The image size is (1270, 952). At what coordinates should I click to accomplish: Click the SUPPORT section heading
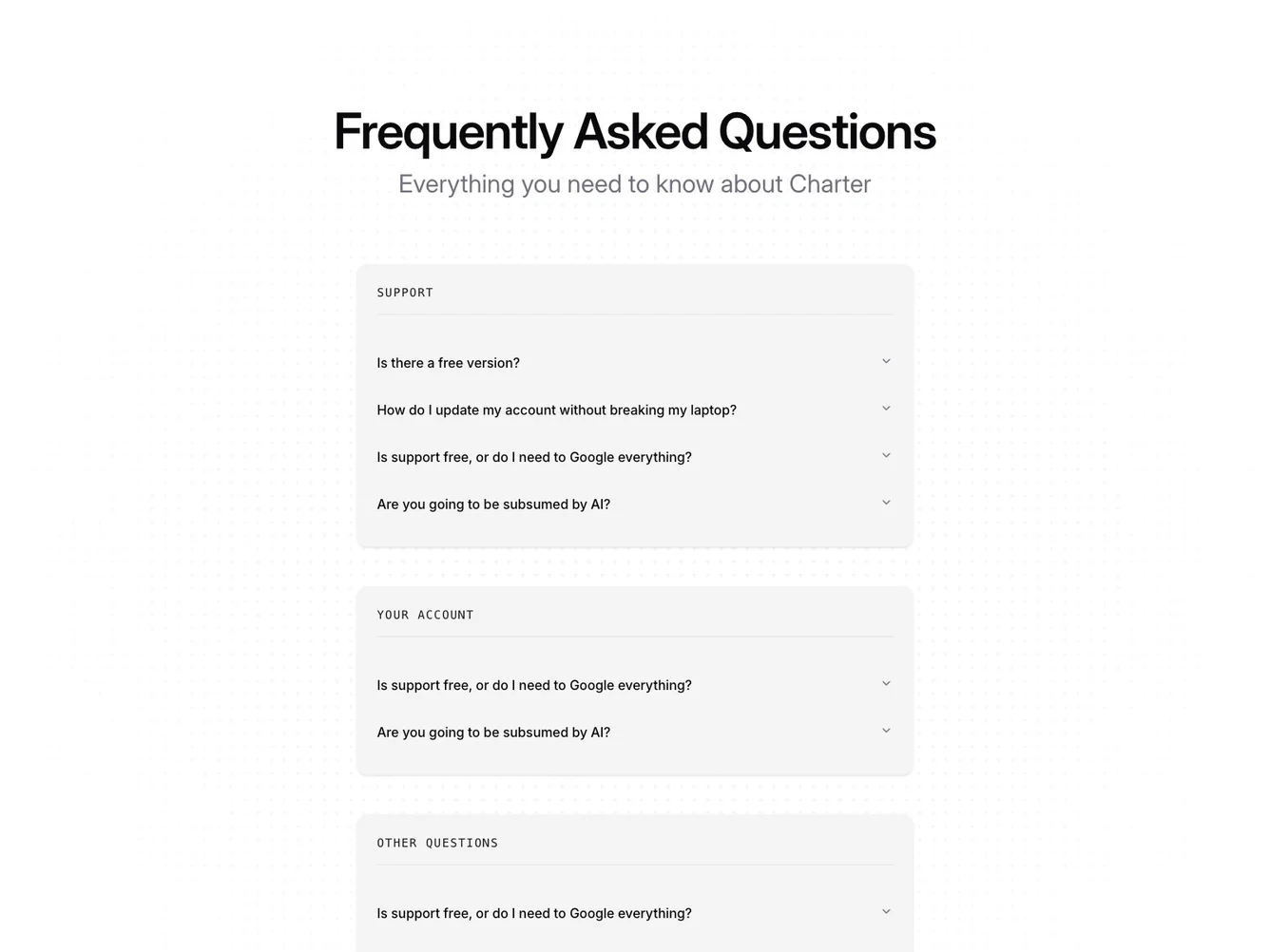click(405, 292)
